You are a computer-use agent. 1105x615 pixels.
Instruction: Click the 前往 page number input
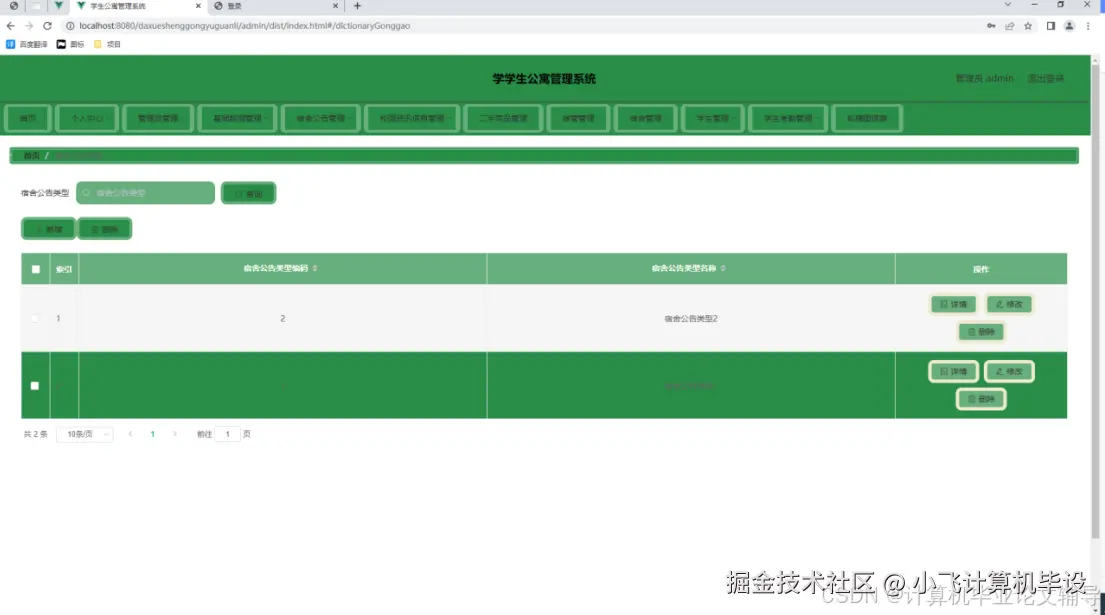[x=228, y=435]
